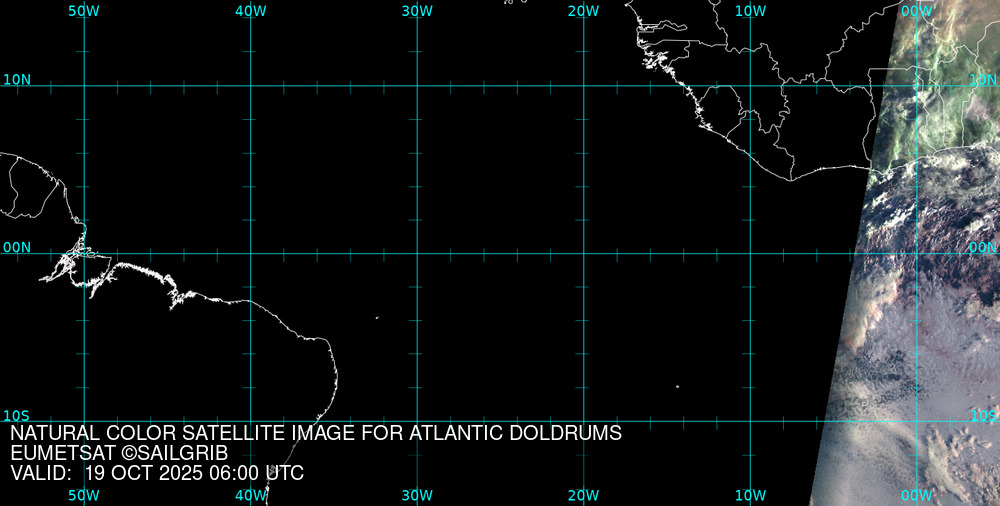The height and width of the screenshot is (506, 1000).
Task: Click the bottom 30W longitude label
Action: pos(417,495)
